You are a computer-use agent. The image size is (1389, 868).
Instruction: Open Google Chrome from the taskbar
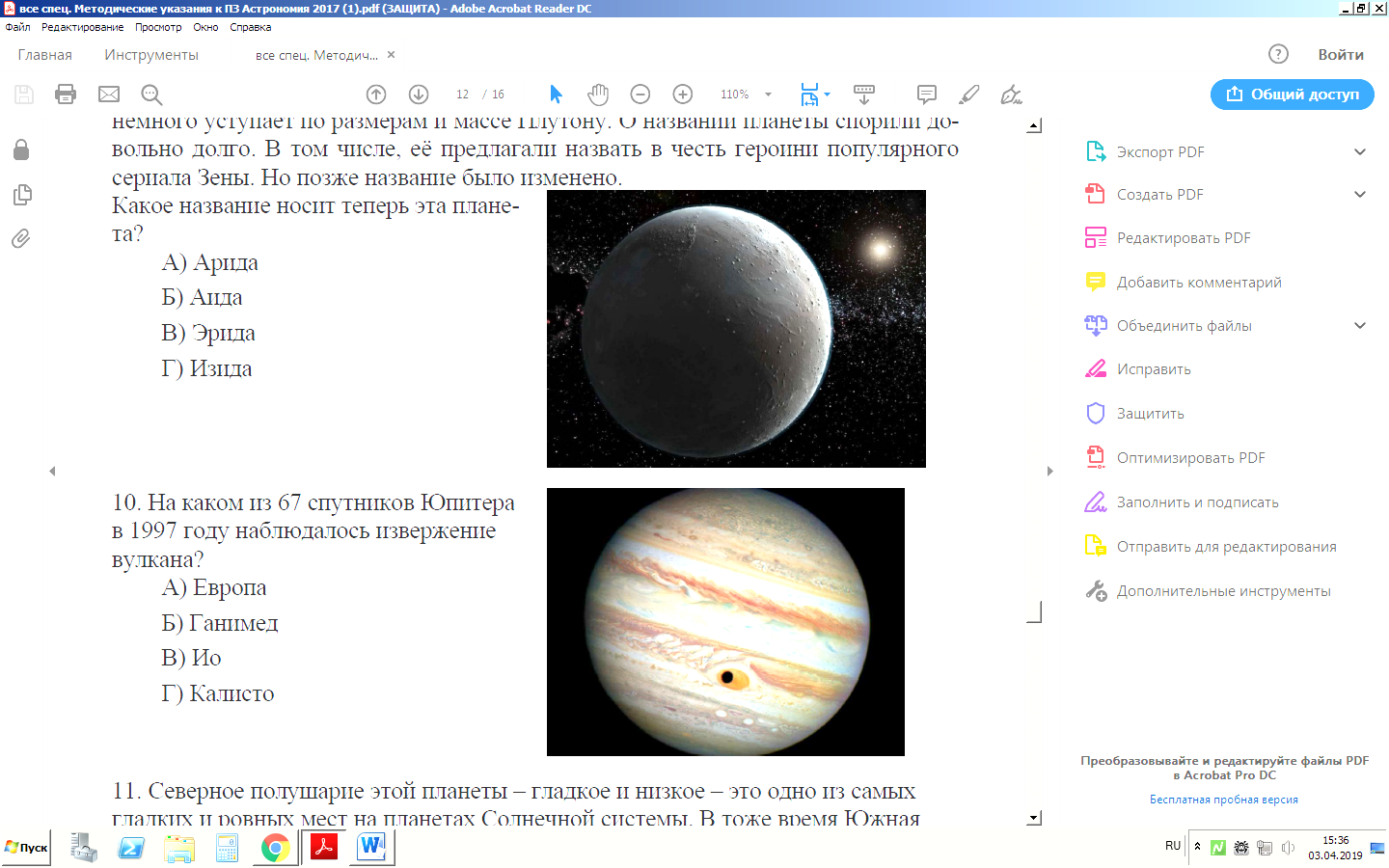pos(275,849)
